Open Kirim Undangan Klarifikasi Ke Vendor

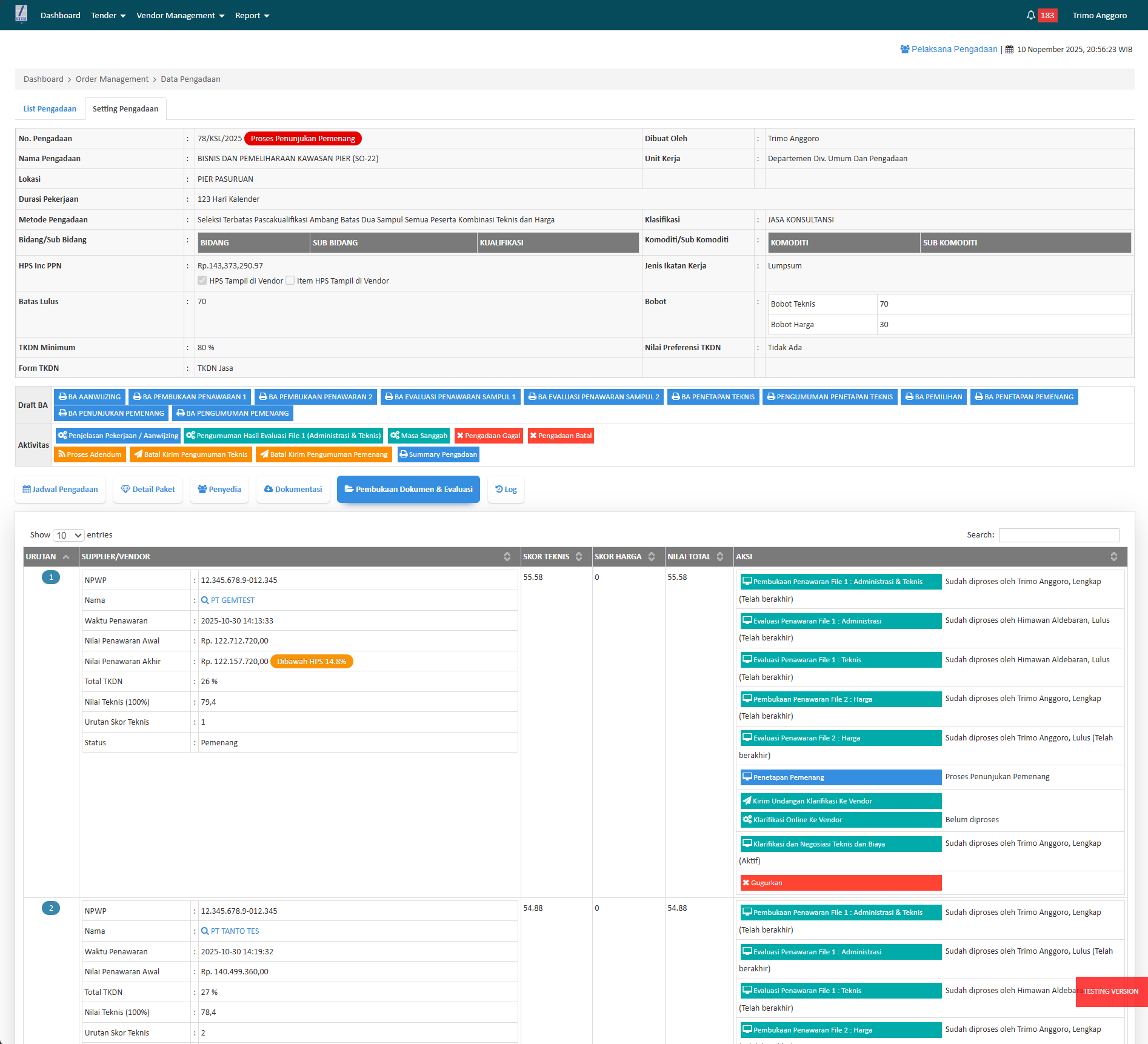pyautogui.click(x=840, y=801)
